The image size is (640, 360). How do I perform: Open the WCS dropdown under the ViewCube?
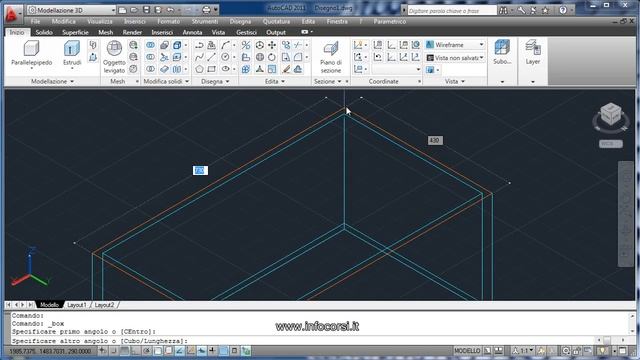611,144
